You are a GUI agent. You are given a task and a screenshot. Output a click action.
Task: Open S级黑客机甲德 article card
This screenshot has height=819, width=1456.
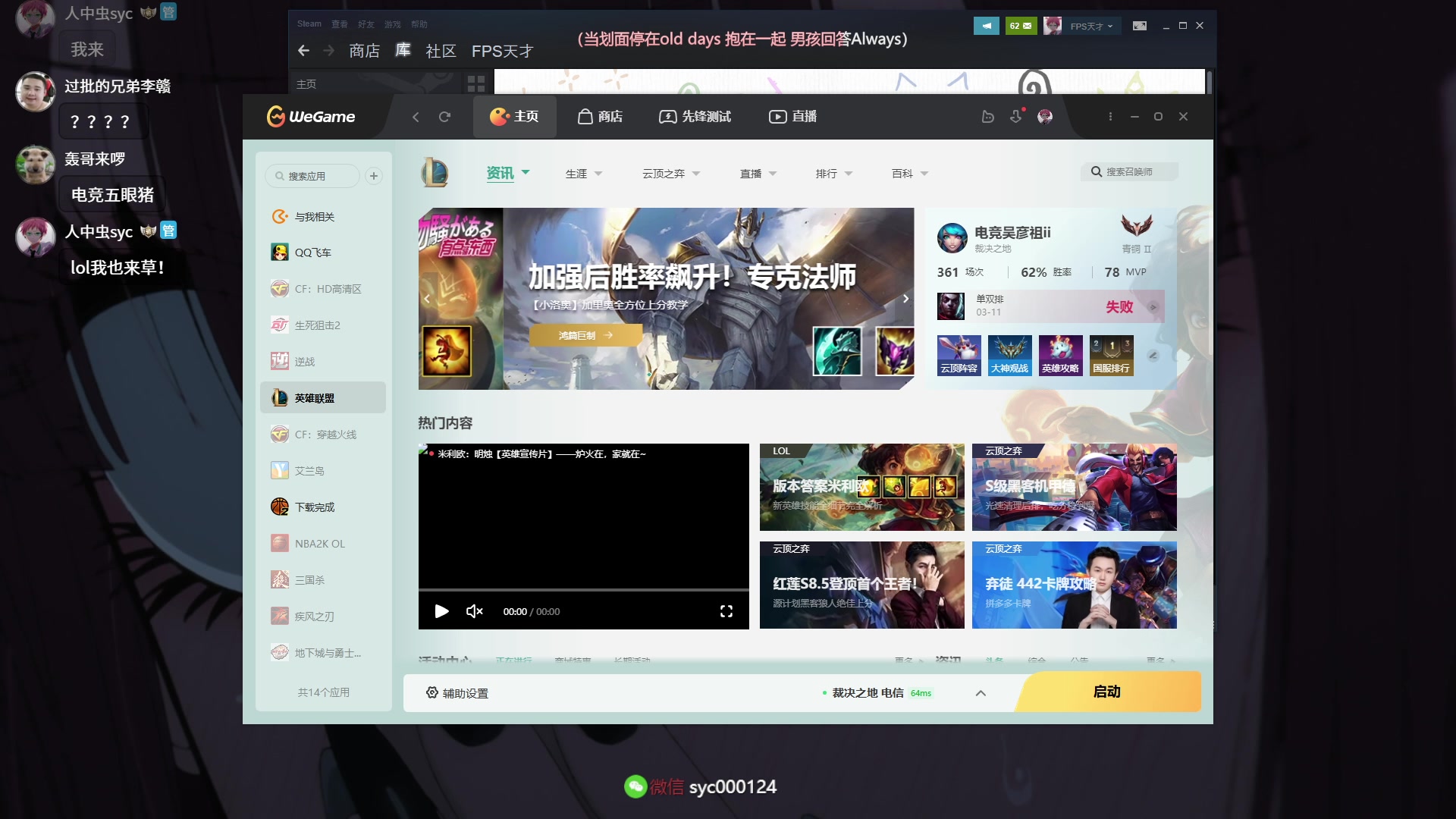tap(1075, 487)
